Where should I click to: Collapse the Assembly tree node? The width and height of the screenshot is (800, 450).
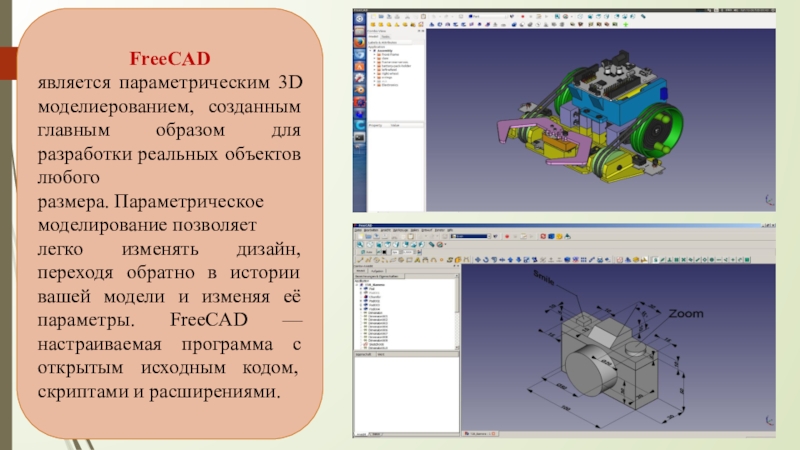click(x=370, y=51)
